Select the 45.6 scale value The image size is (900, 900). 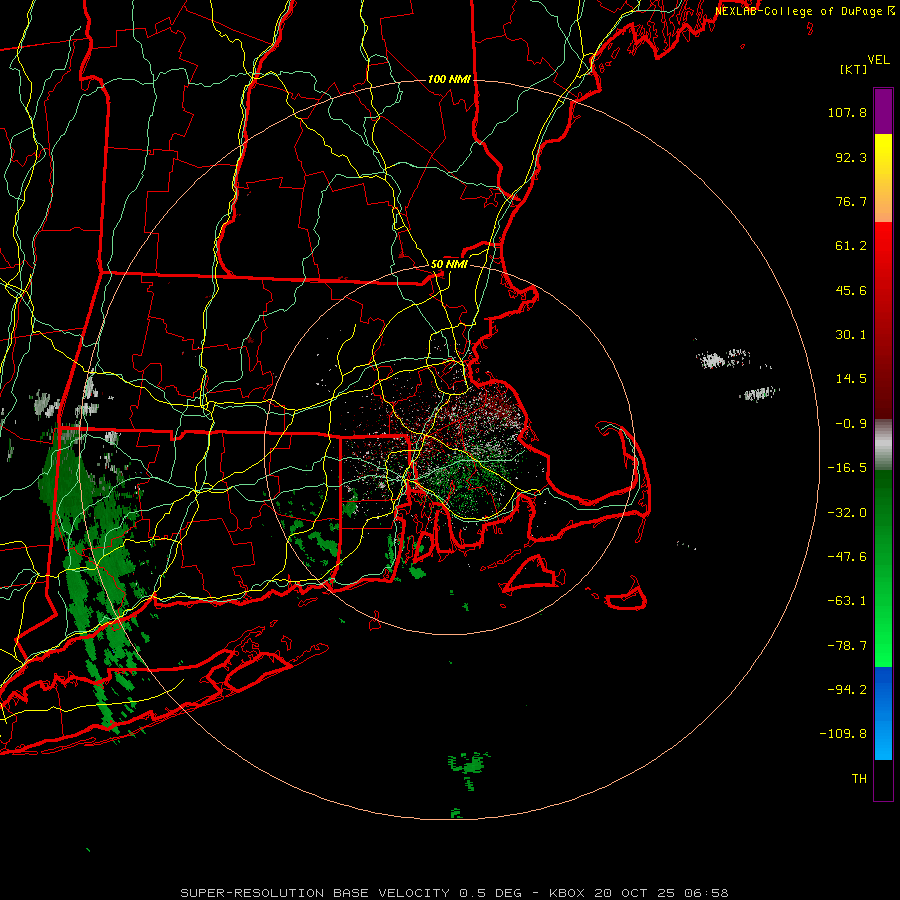click(851, 290)
